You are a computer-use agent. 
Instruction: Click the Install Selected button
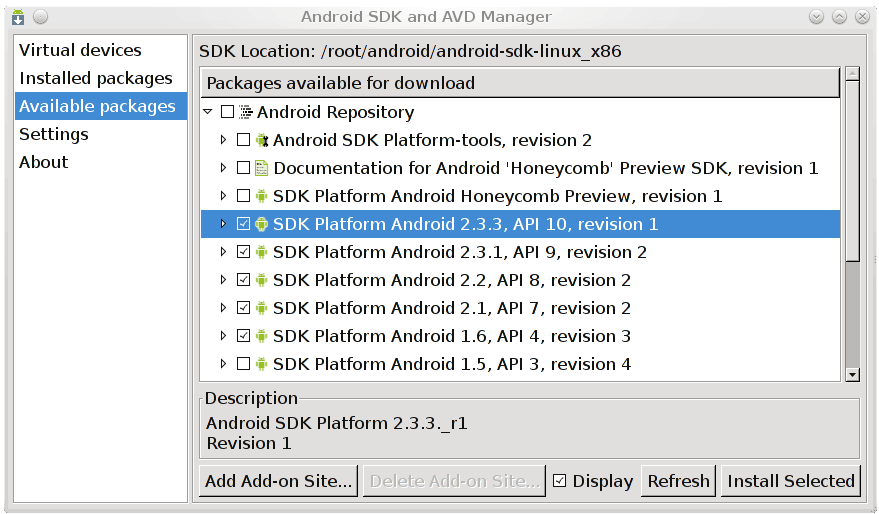[791, 481]
